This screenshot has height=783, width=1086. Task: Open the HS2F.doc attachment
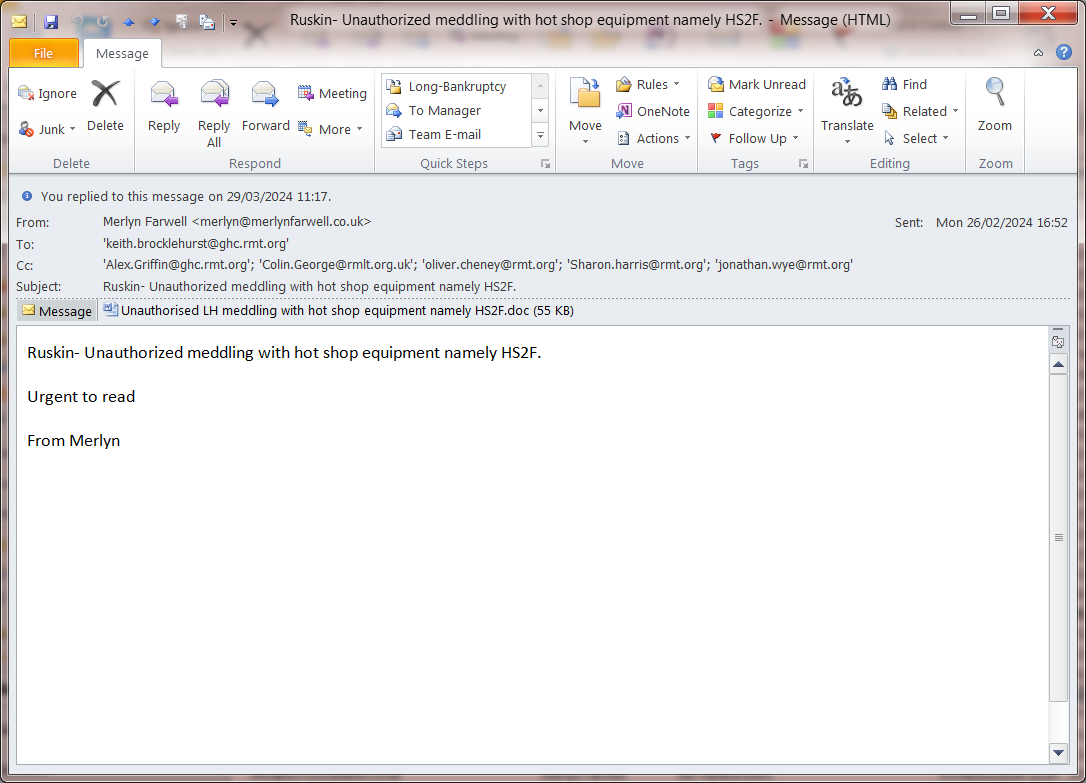pyautogui.click(x=339, y=311)
